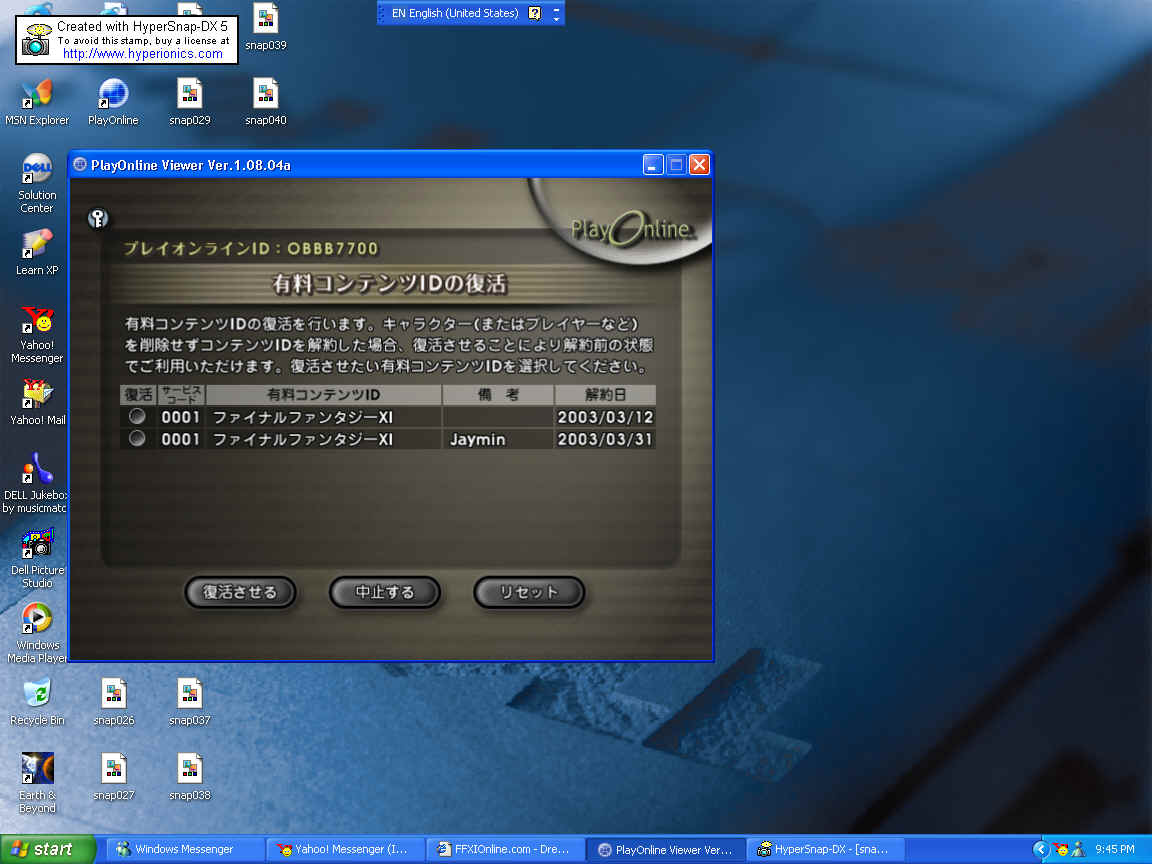This screenshot has width=1152, height=864.
Task: Click the 中止する cancel button
Action: 384,592
